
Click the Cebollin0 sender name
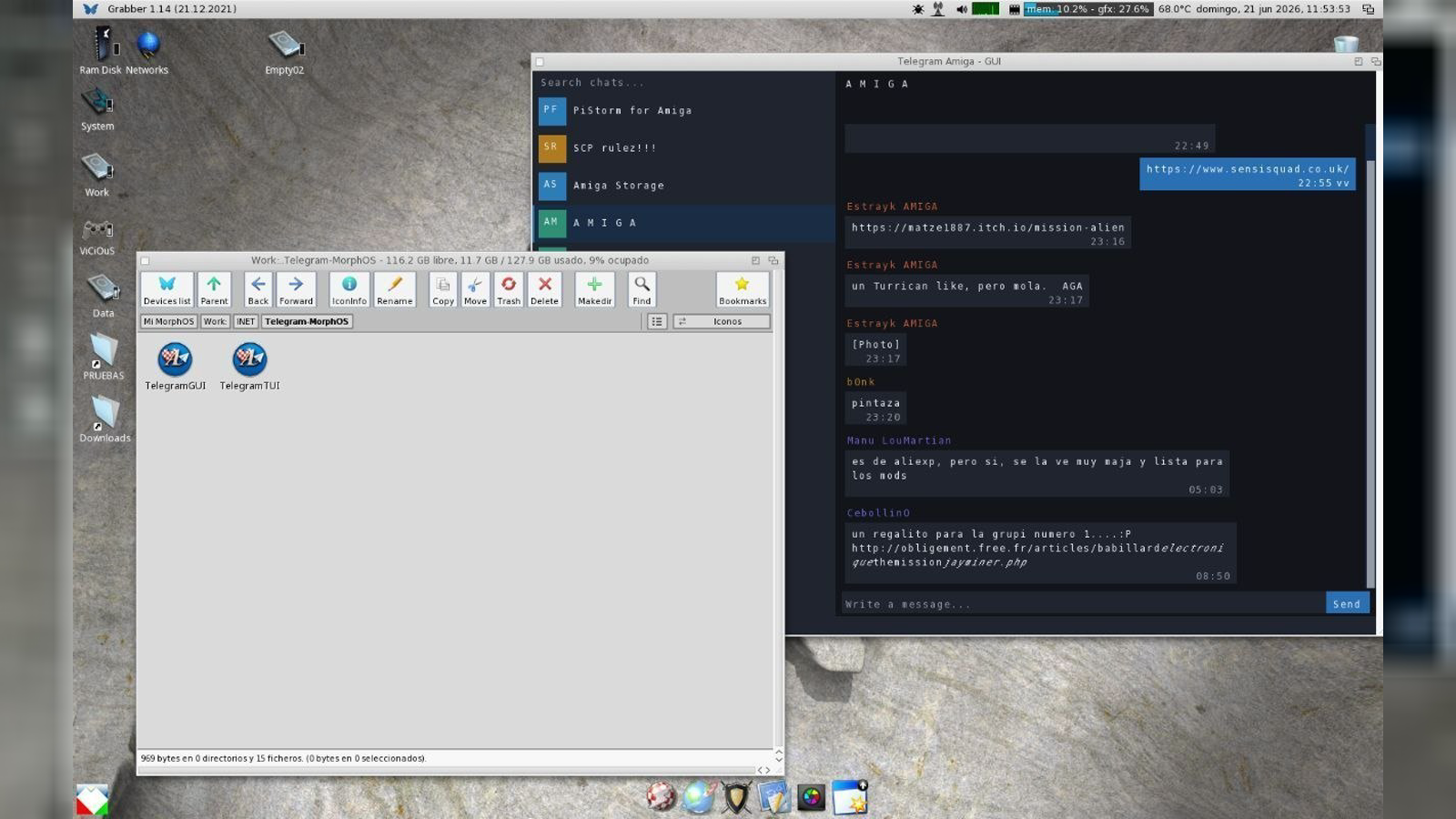pyautogui.click(x=878, y=513)
